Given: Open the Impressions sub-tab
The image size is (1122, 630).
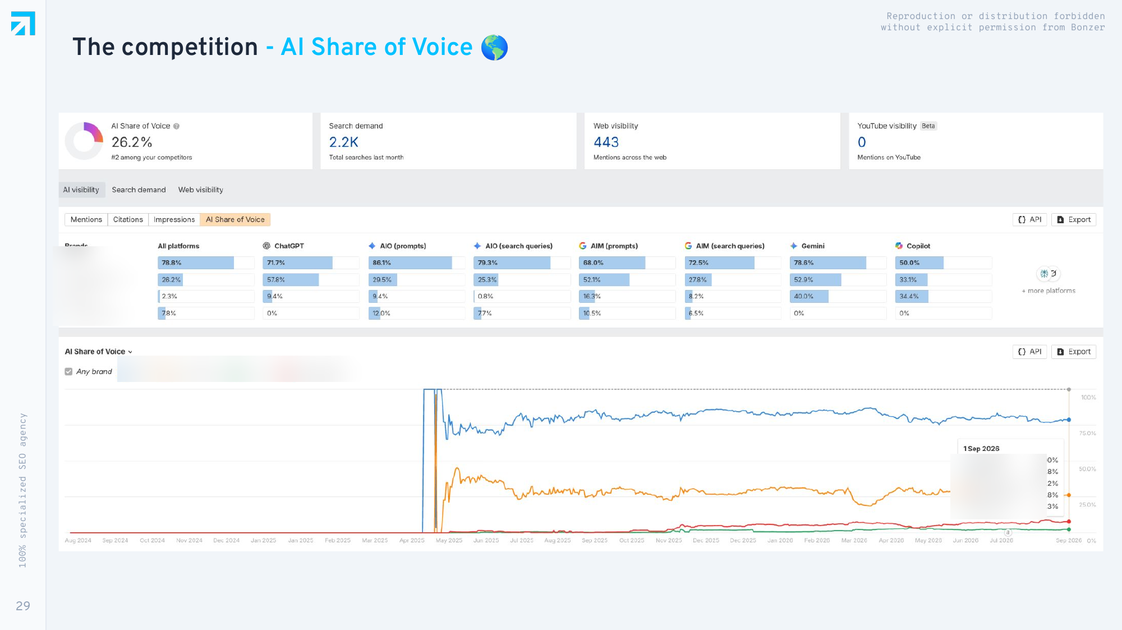Looking at the screenshot, I should click(x=174, y=220).
